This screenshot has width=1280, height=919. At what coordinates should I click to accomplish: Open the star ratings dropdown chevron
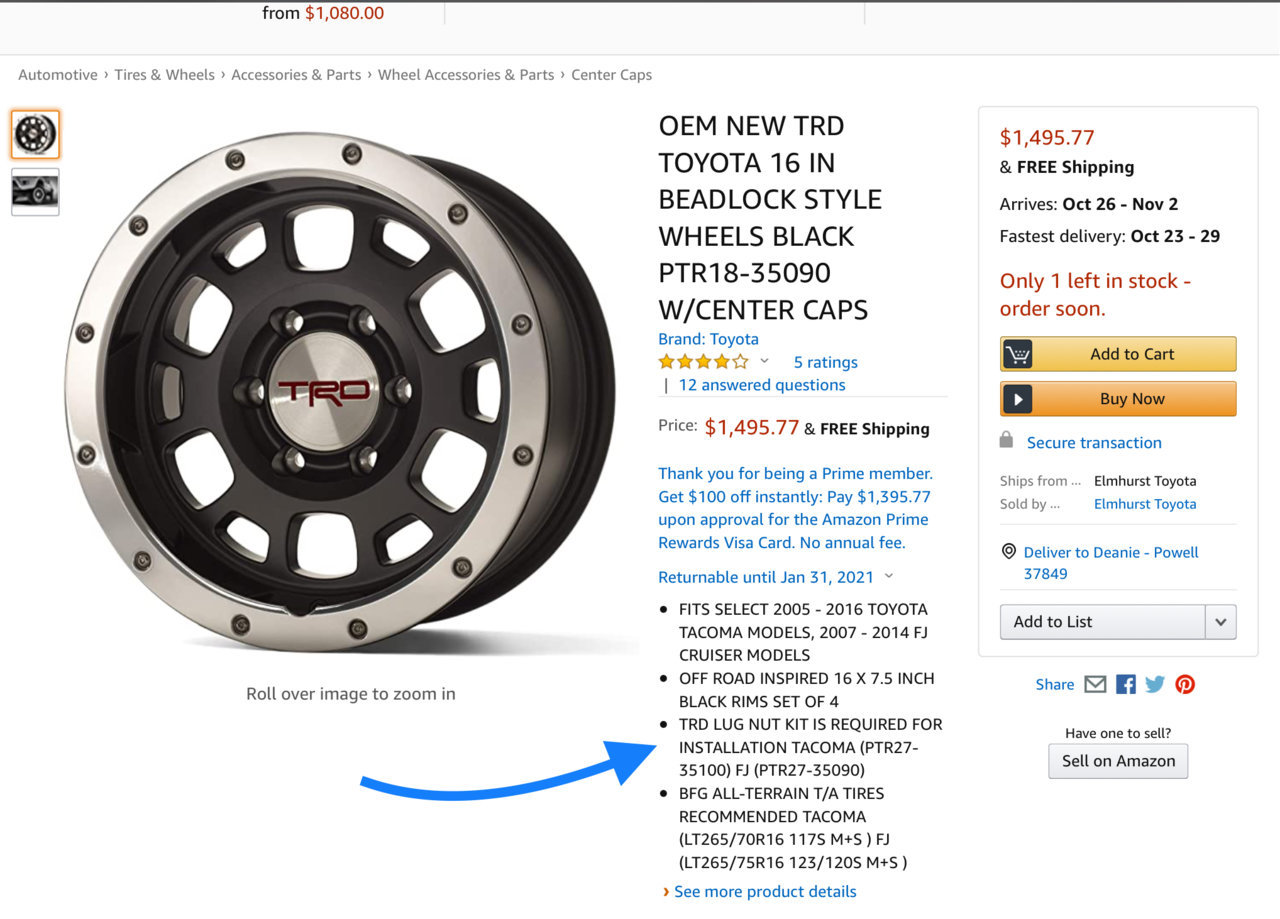click(765, 361)
